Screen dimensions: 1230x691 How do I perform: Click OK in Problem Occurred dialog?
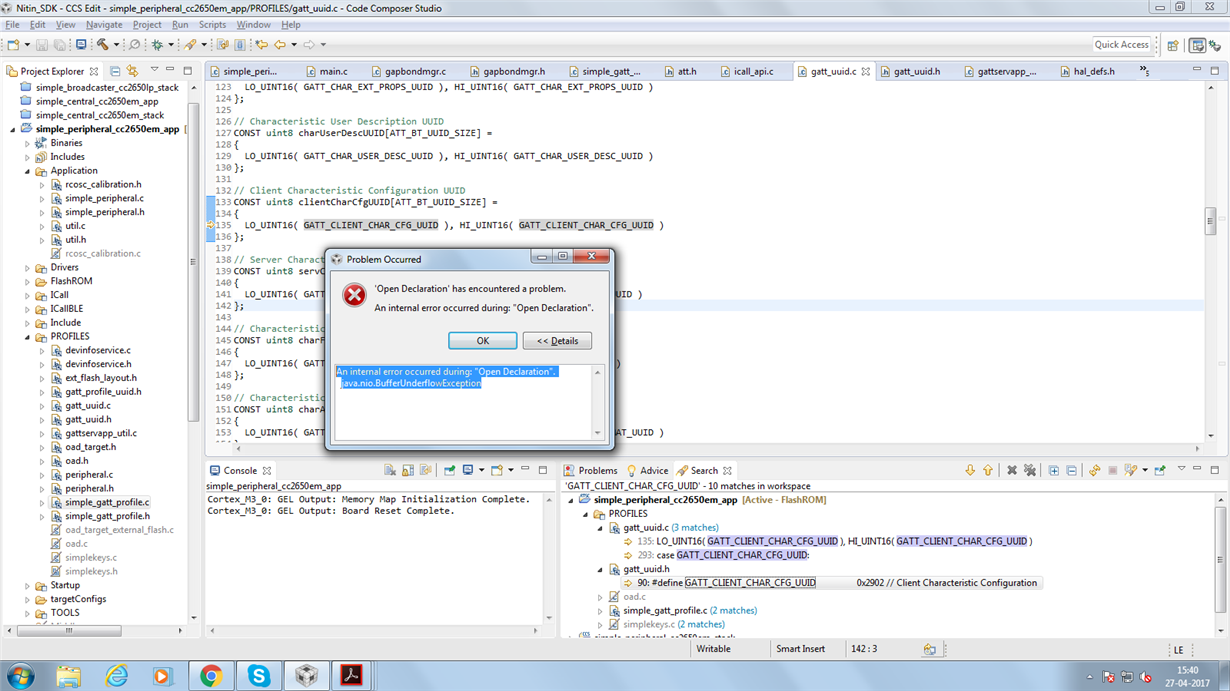[482, 341]
